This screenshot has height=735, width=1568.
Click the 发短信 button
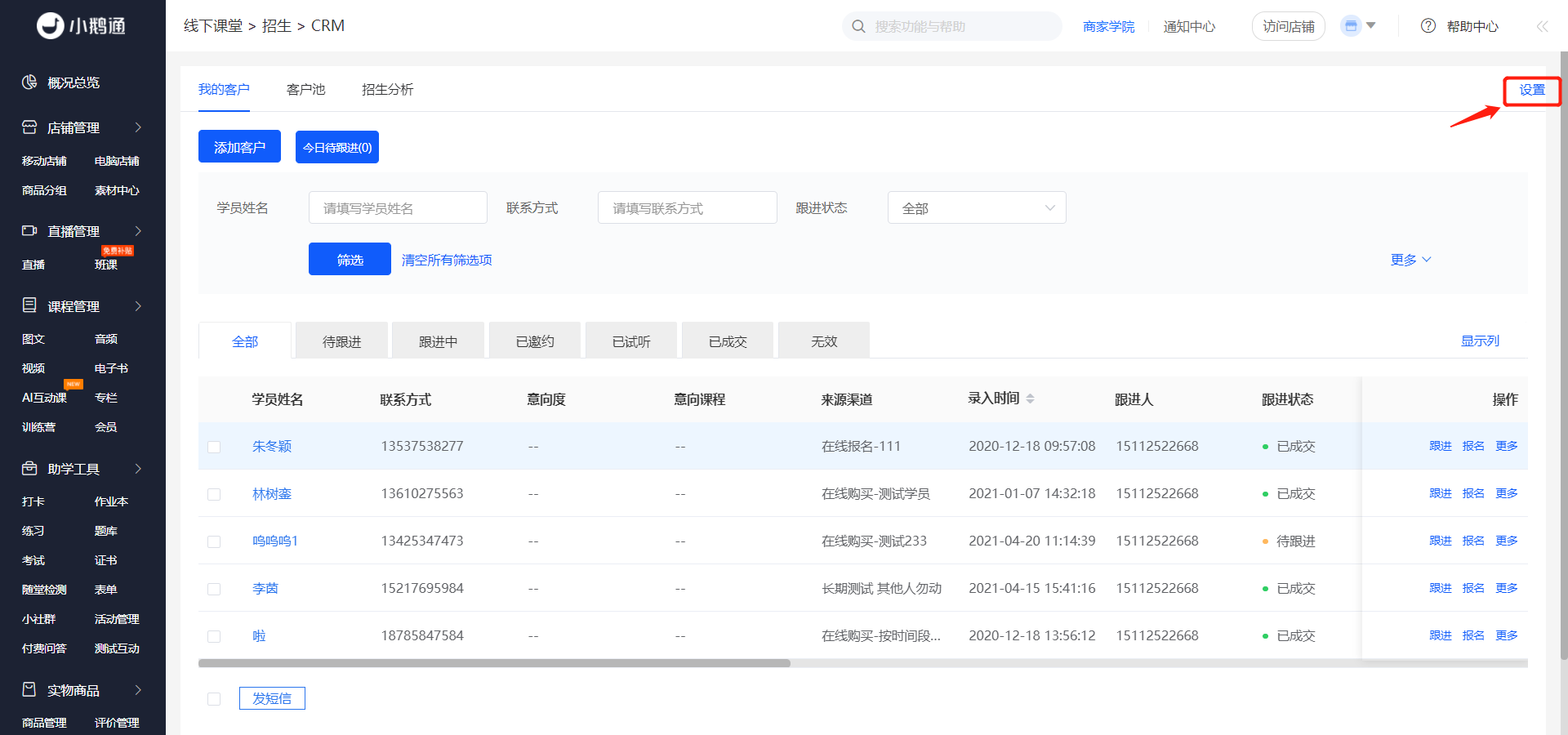(x=272, y=698)
